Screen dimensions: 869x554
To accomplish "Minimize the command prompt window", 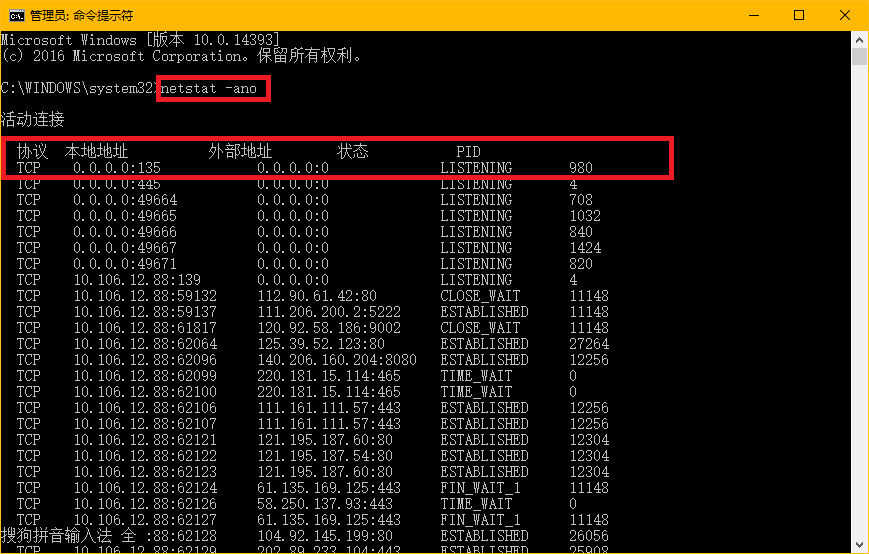I will pyautogui.click(x=754, y=15).
